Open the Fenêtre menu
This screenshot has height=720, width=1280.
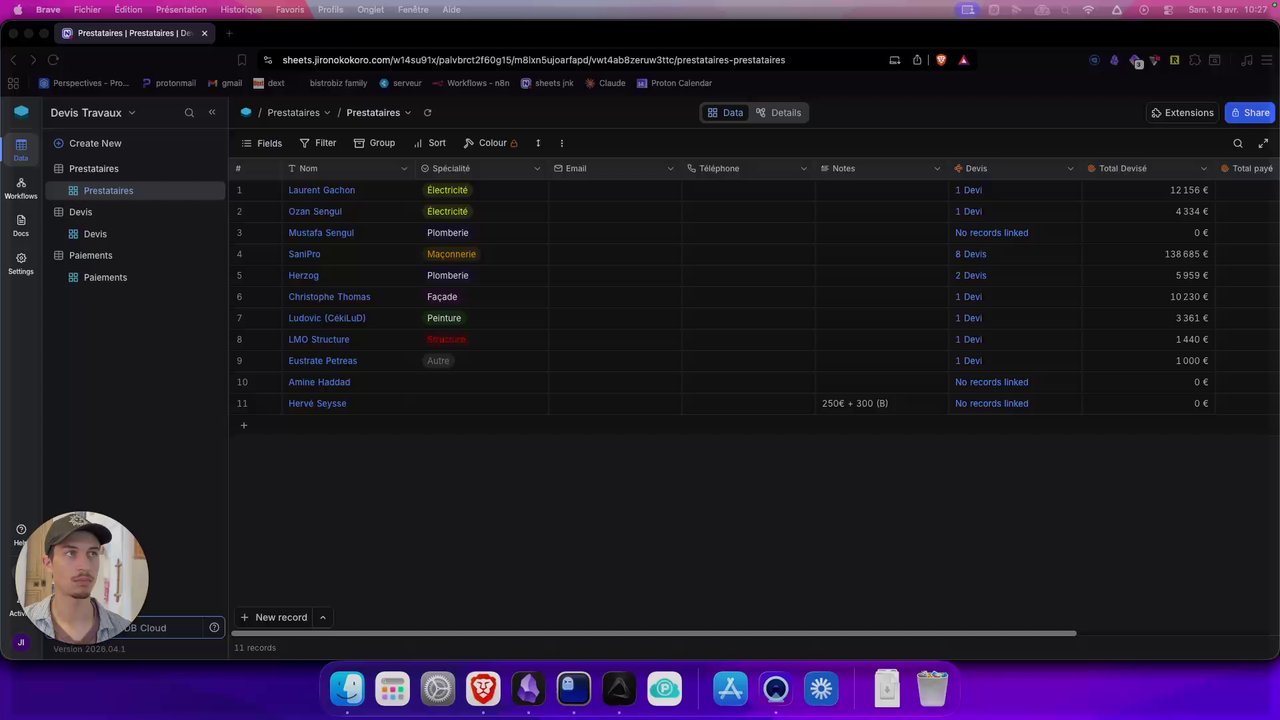pos(413,10)
